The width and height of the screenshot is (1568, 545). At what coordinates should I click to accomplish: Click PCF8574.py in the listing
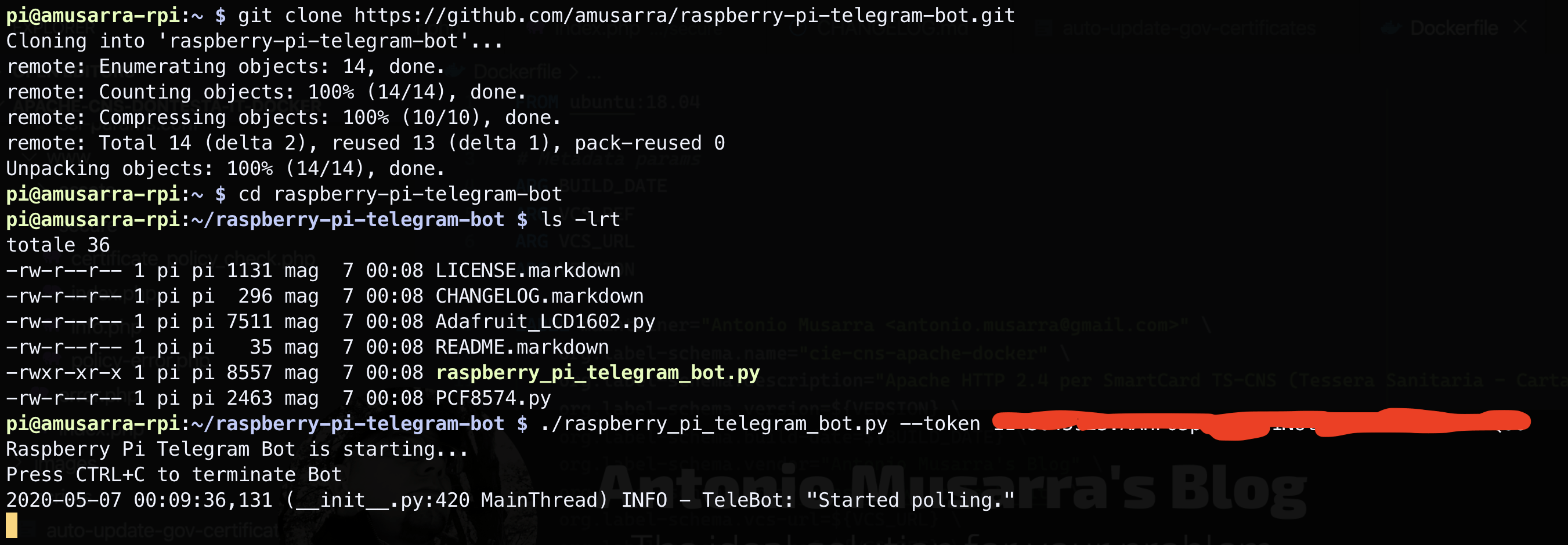click(493, 398)
